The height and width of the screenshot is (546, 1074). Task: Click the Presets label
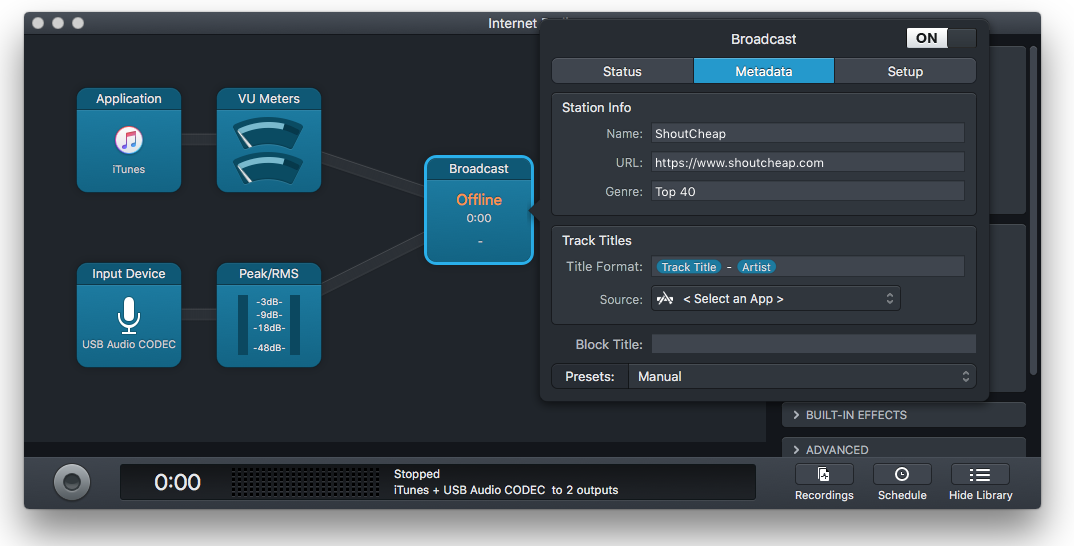point(590,377)
